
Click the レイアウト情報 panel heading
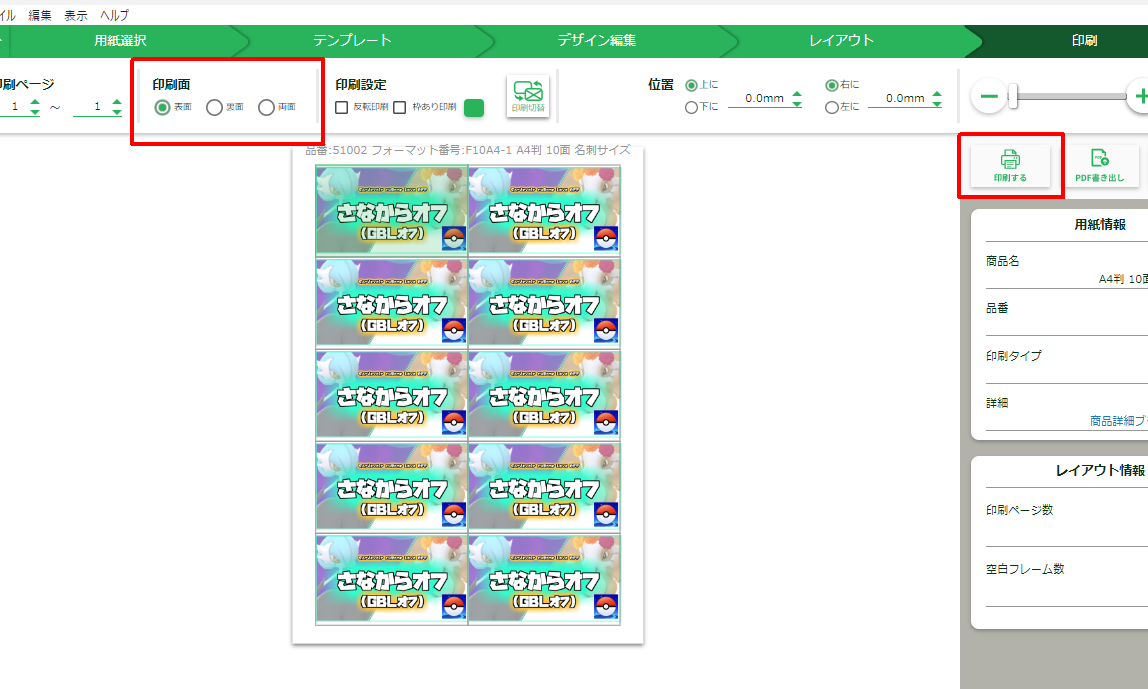click(1100, 471)
